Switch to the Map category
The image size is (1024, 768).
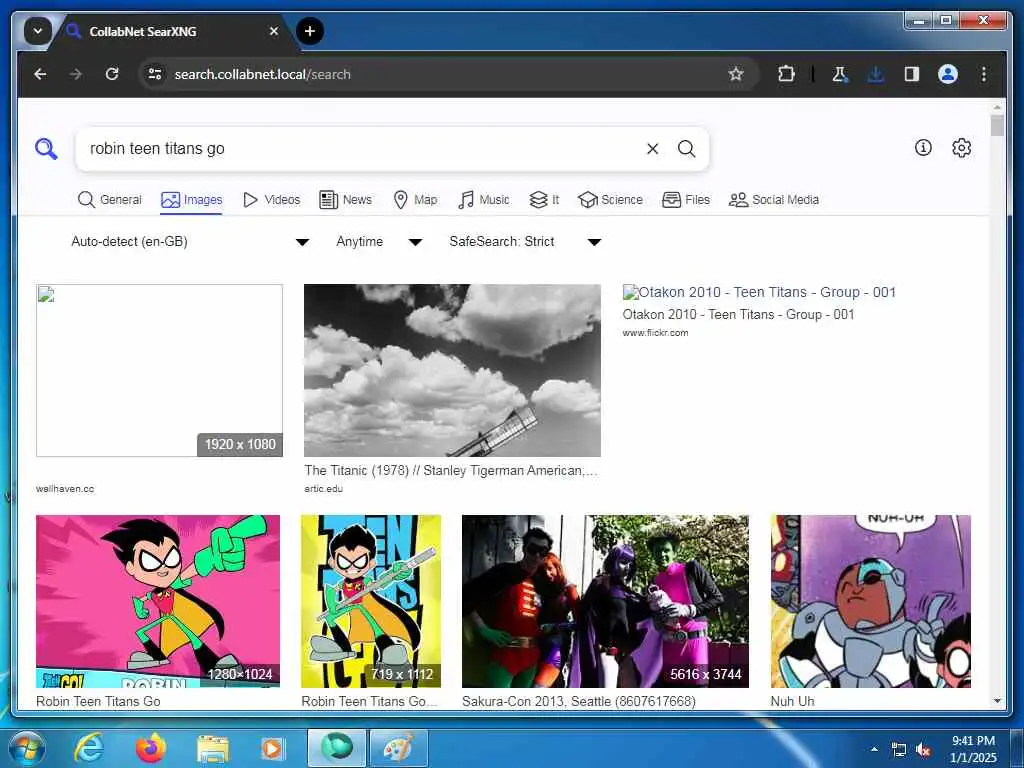(x=415, y=200)
